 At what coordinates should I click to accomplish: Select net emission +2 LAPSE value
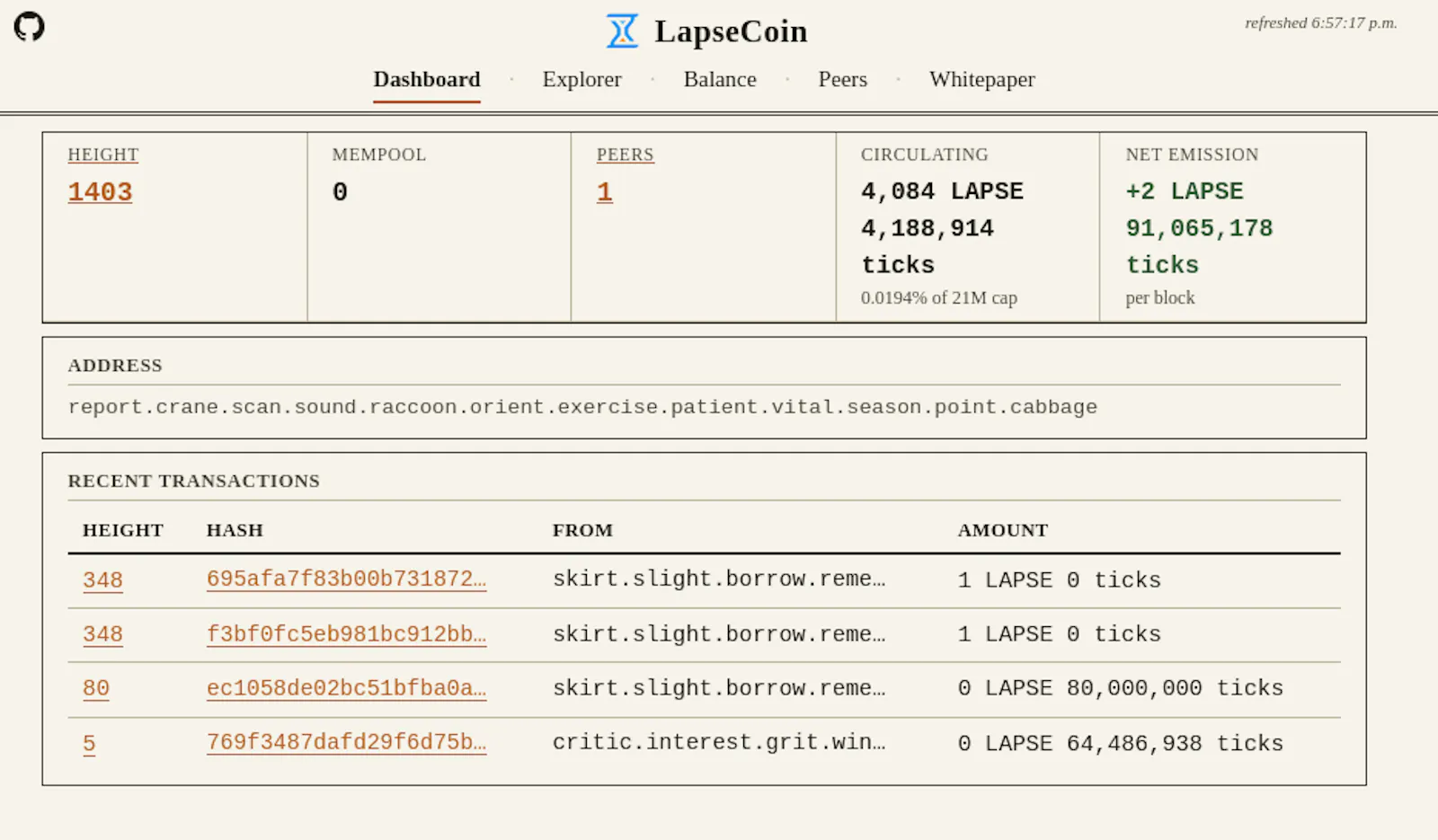click(1185, 191)
